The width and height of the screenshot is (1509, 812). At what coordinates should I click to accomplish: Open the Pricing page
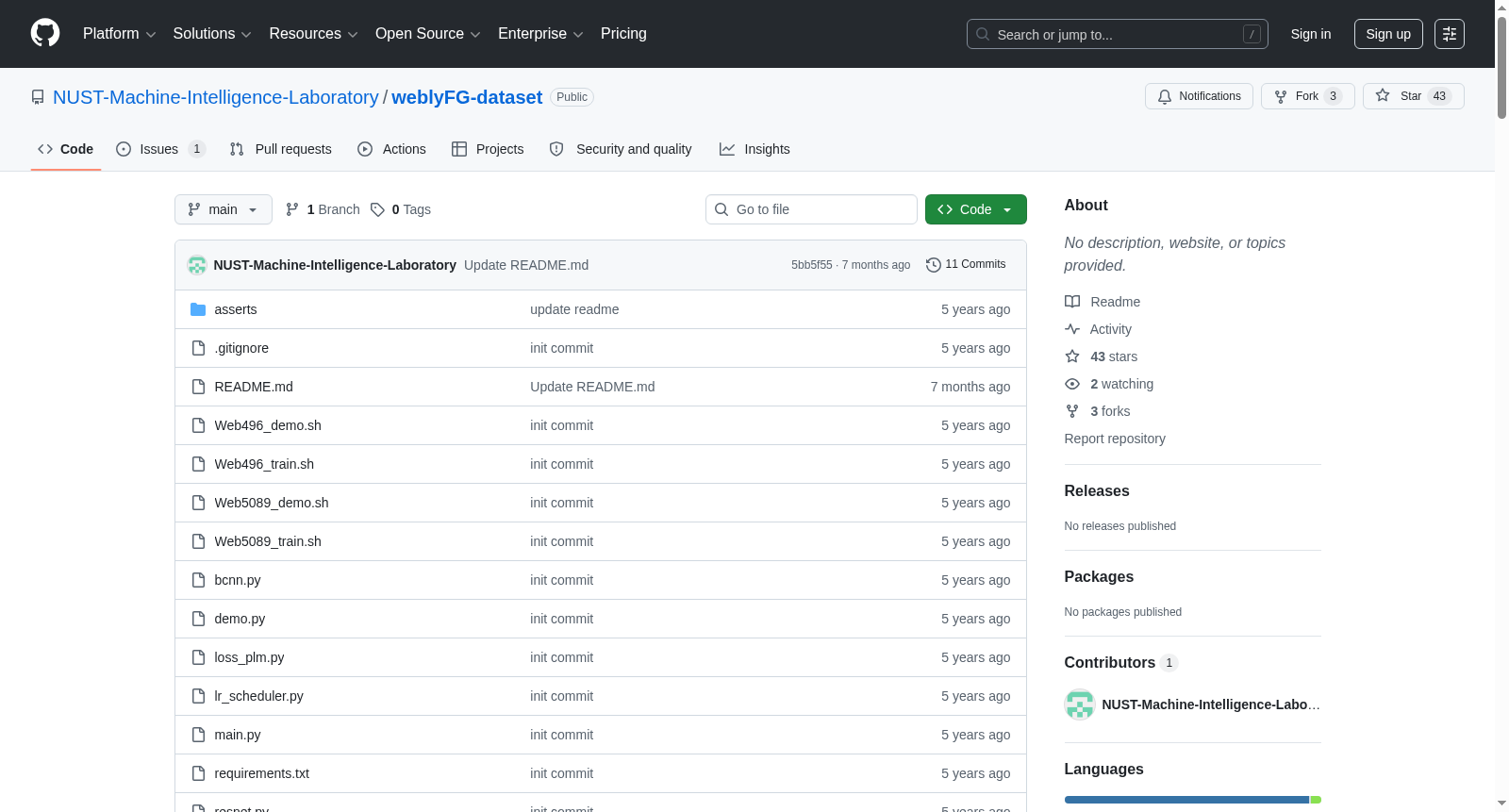click(623, 34)
